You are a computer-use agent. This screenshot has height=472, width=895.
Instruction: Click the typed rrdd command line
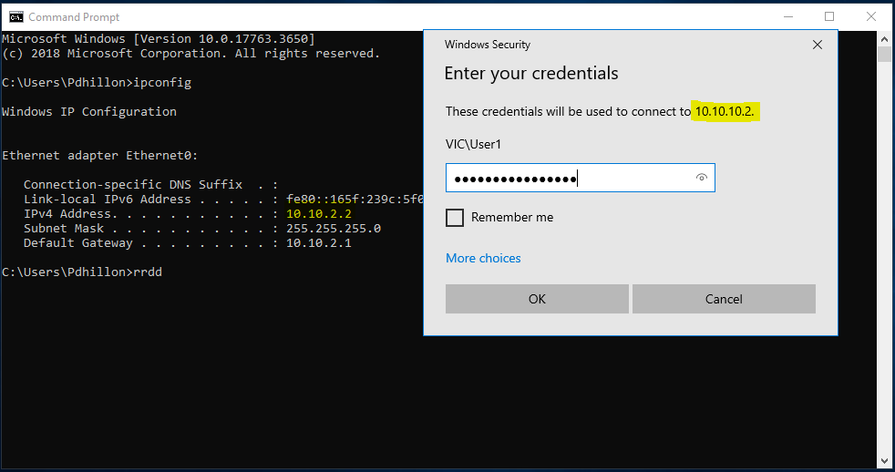tap(82, 272)
